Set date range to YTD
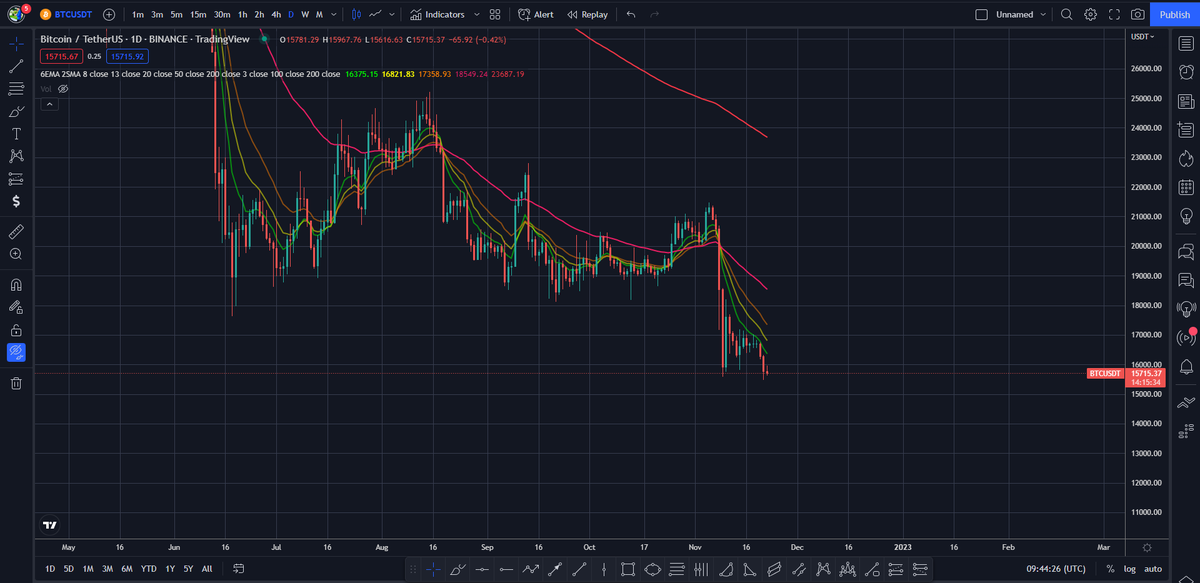This screenshot has width=1200, height=583. pyautogui.click(x=148, y=569)
